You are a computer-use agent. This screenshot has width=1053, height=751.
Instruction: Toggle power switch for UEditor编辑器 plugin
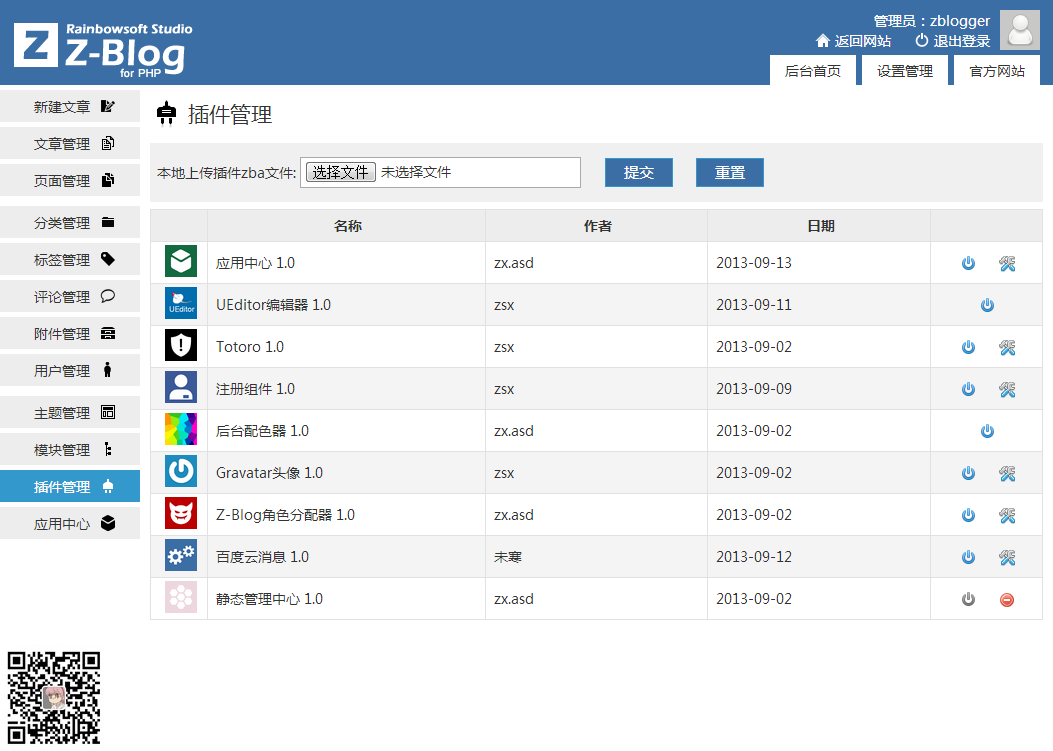(x=987, y=305)
